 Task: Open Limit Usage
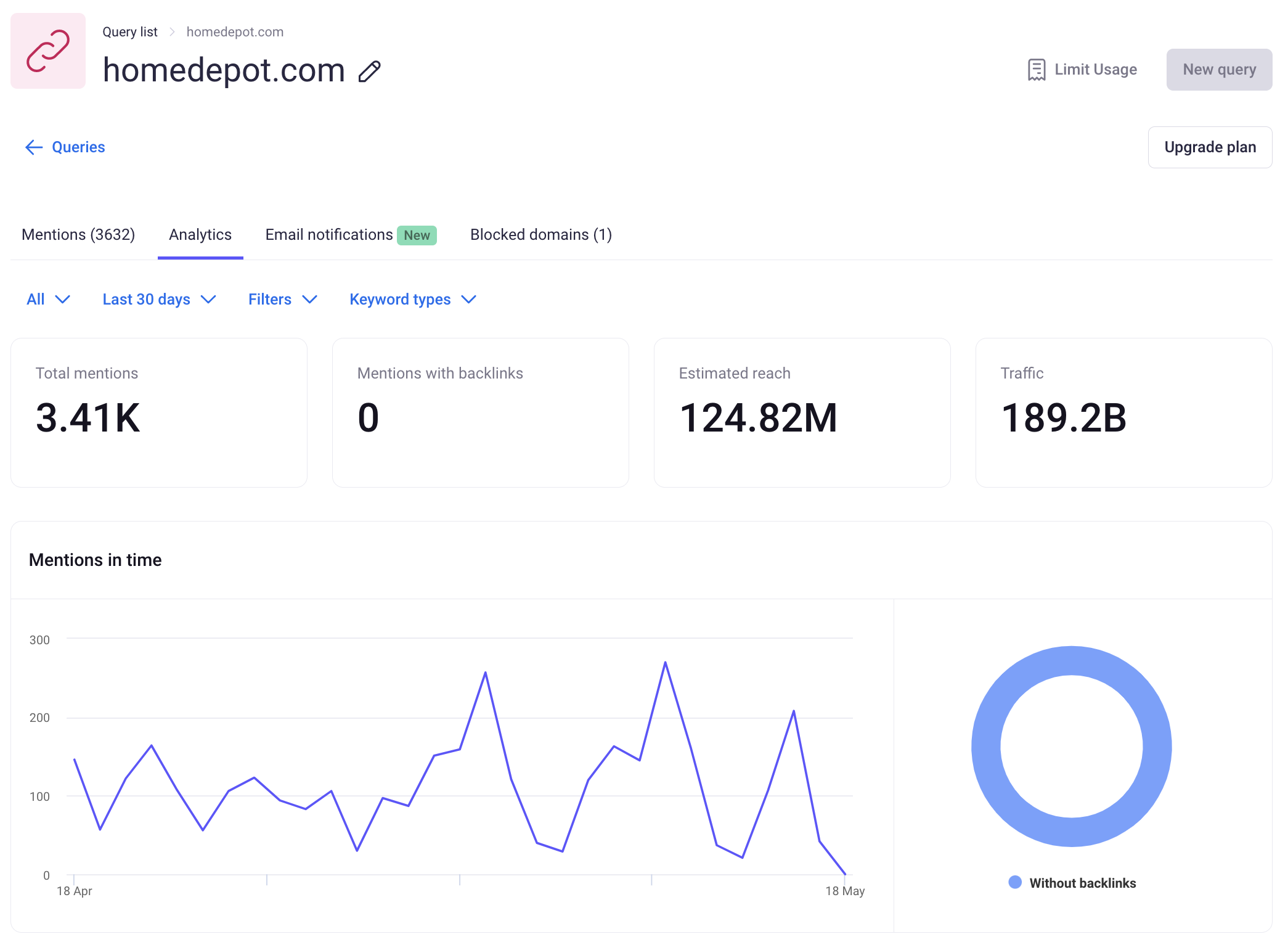point(1082,70)
